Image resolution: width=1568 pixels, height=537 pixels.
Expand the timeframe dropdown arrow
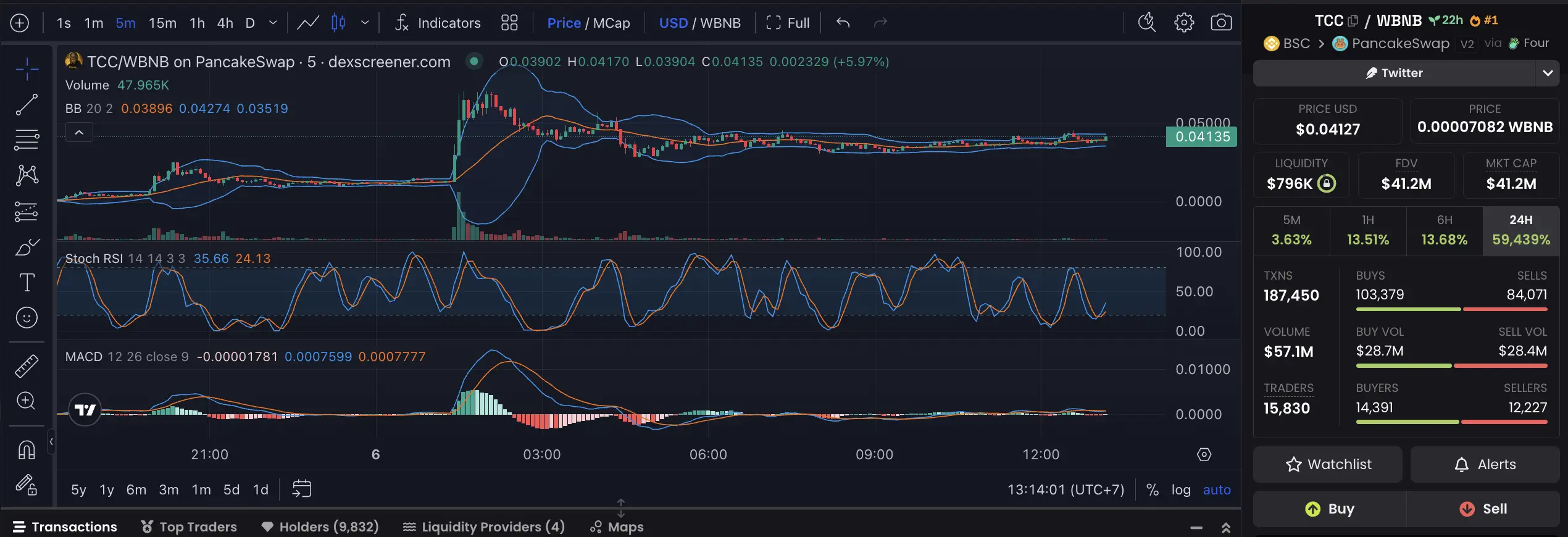(273, 23)
